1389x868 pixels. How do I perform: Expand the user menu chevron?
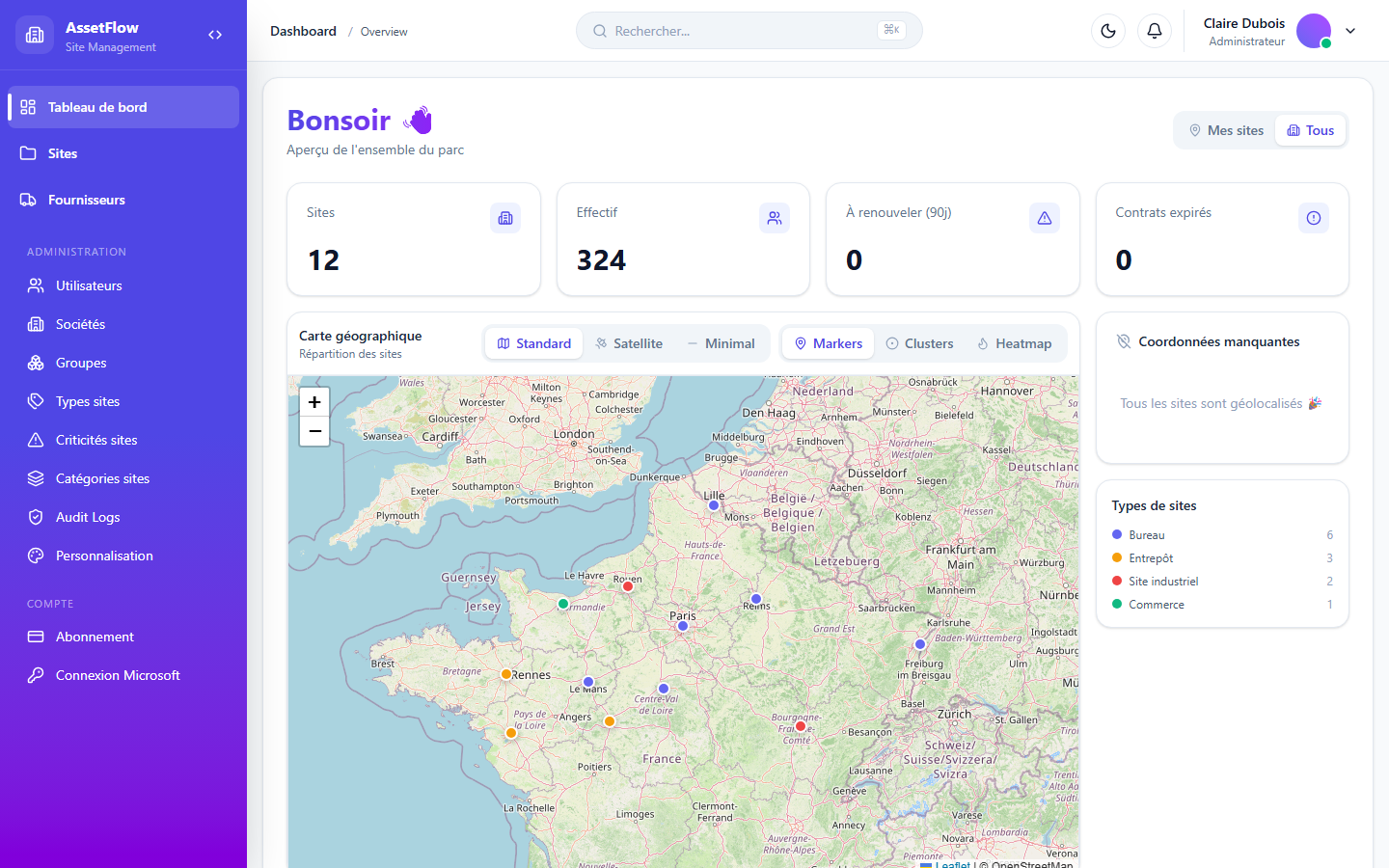pyautogui.click(x=1350, y=31)
